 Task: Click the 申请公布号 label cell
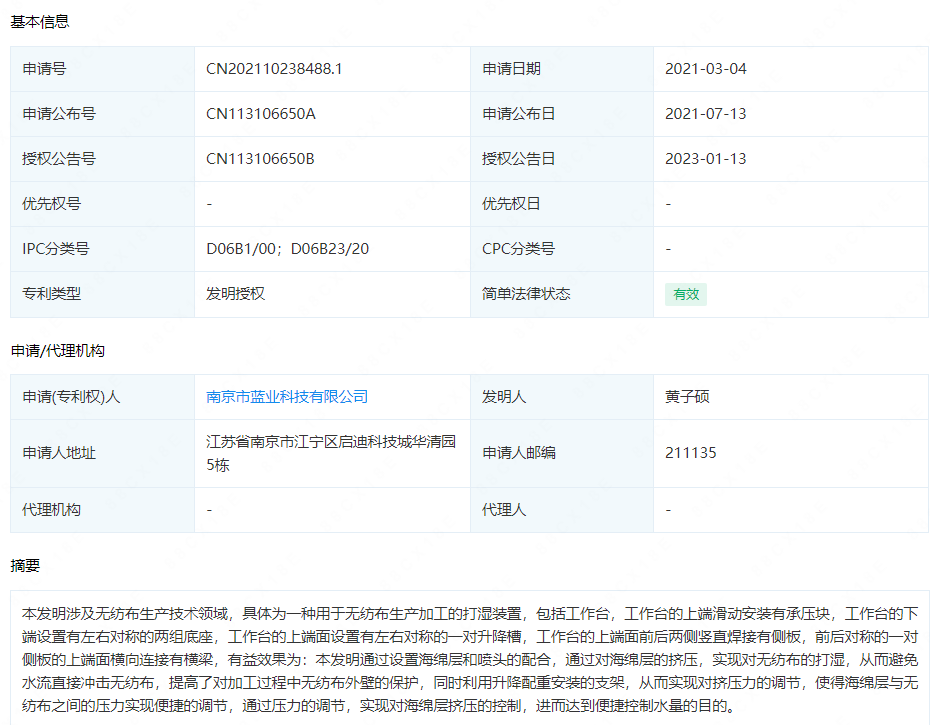[102, 114]
